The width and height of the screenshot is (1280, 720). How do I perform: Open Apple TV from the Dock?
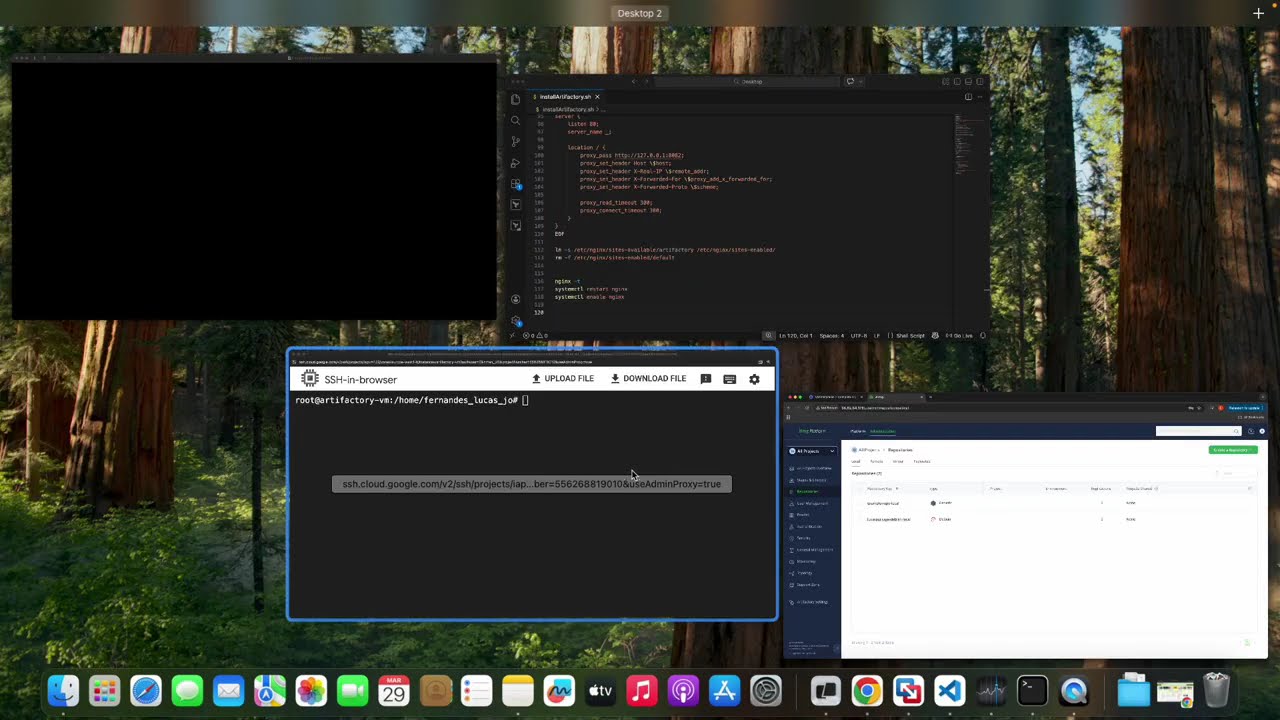pos(600,691)
